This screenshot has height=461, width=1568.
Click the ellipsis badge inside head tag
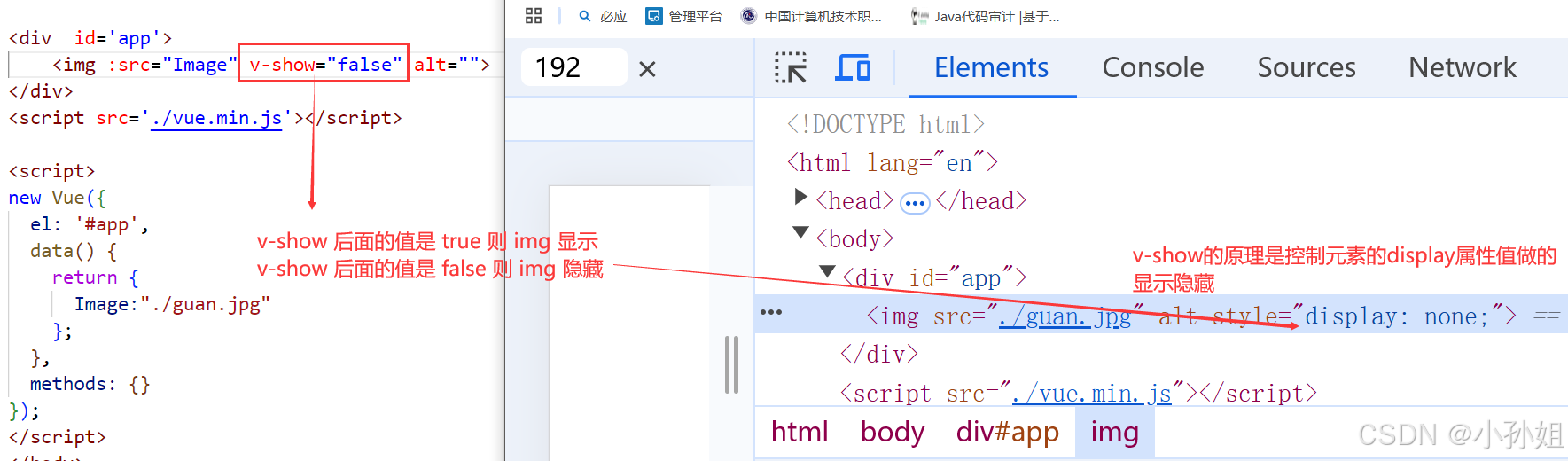coord(915,203)
